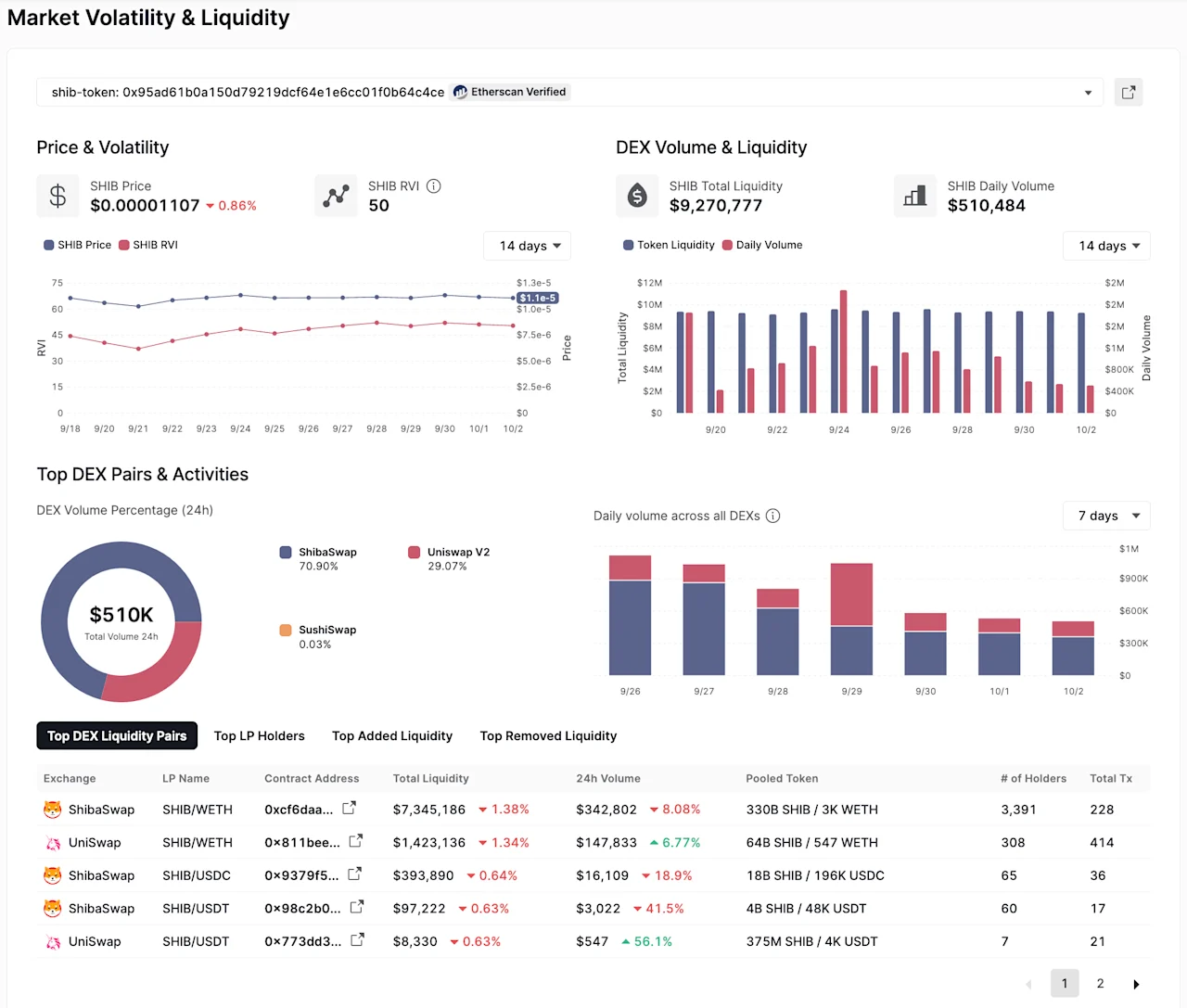
Task: Click the Exchange column header
Action: click(70, 778)
